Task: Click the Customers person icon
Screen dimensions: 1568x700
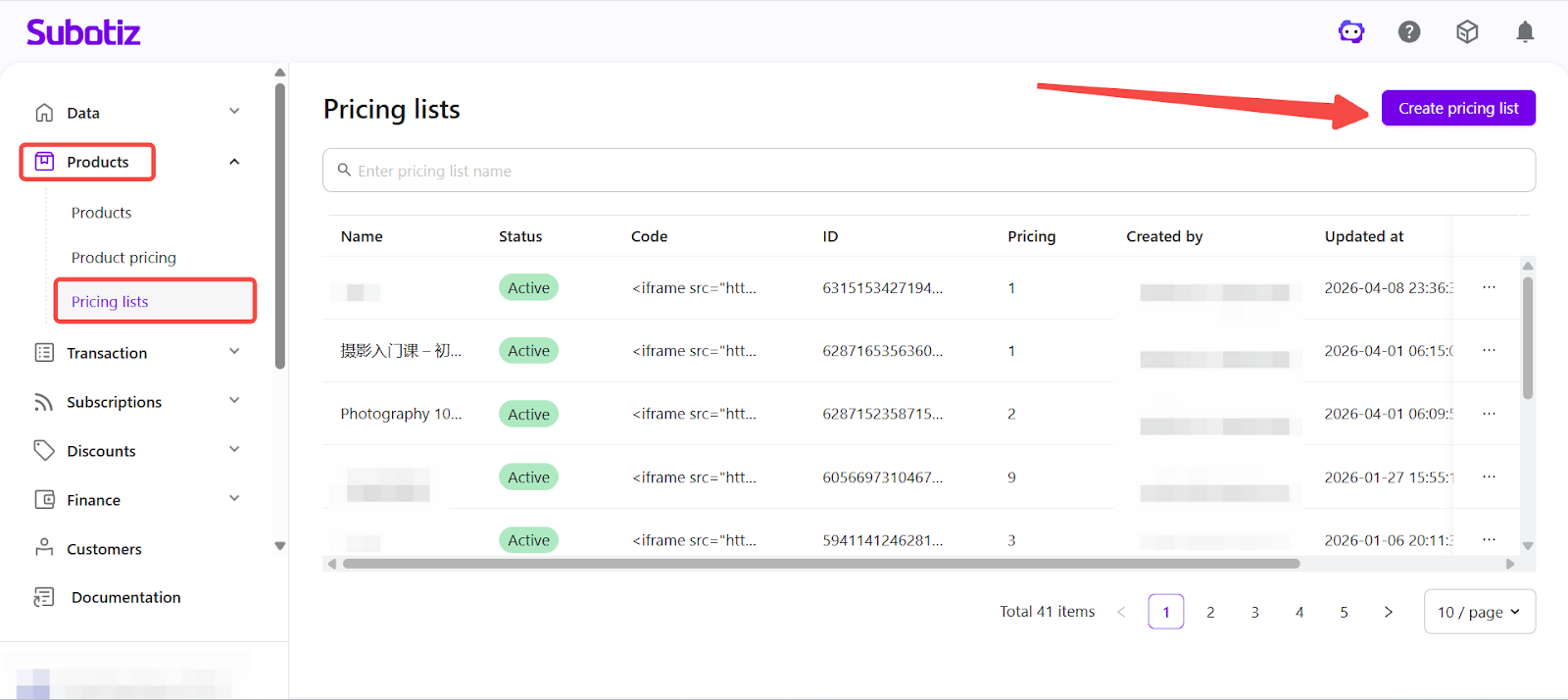Action: point(44,548)
